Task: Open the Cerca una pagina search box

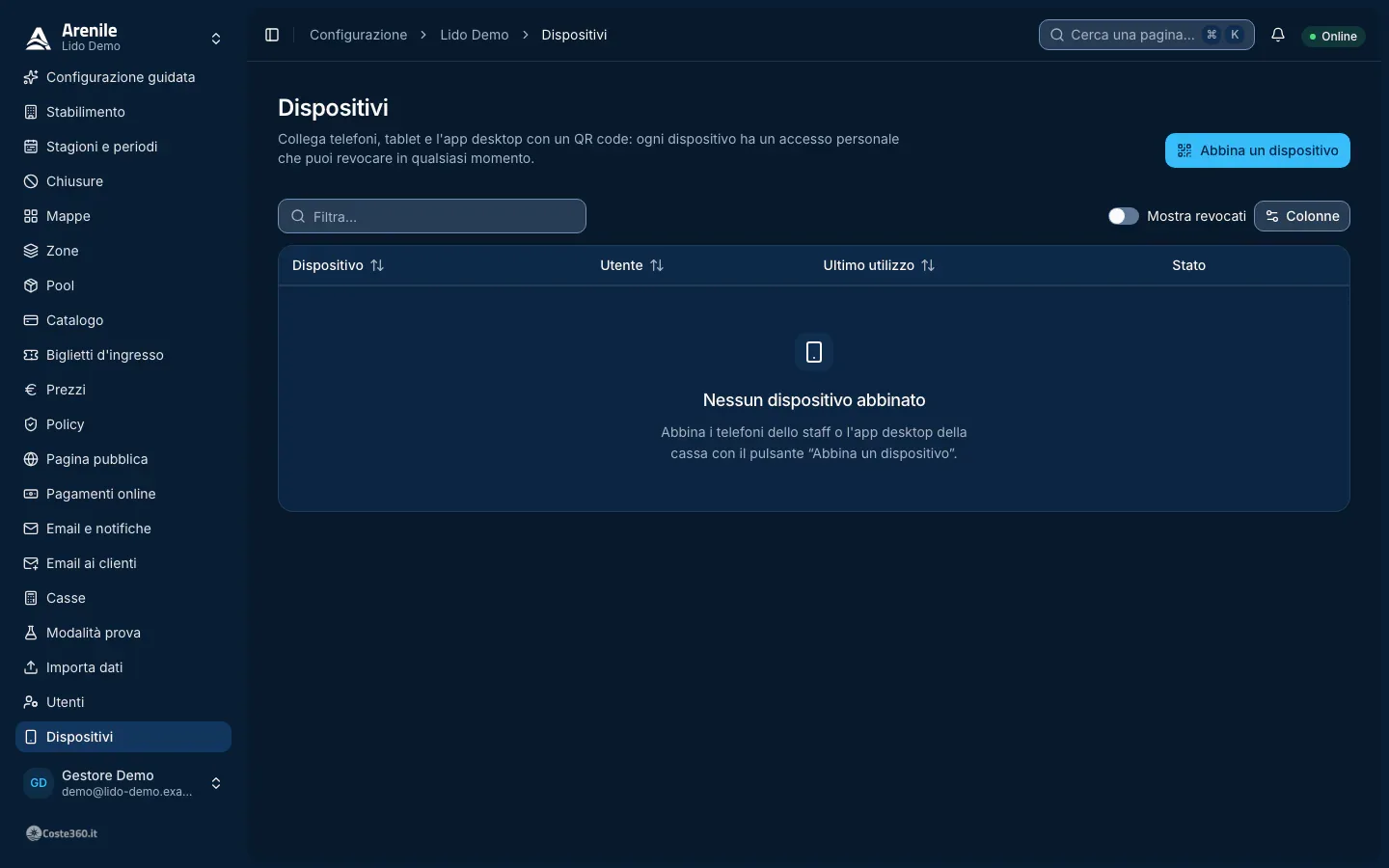Action: coord(1147,35)
